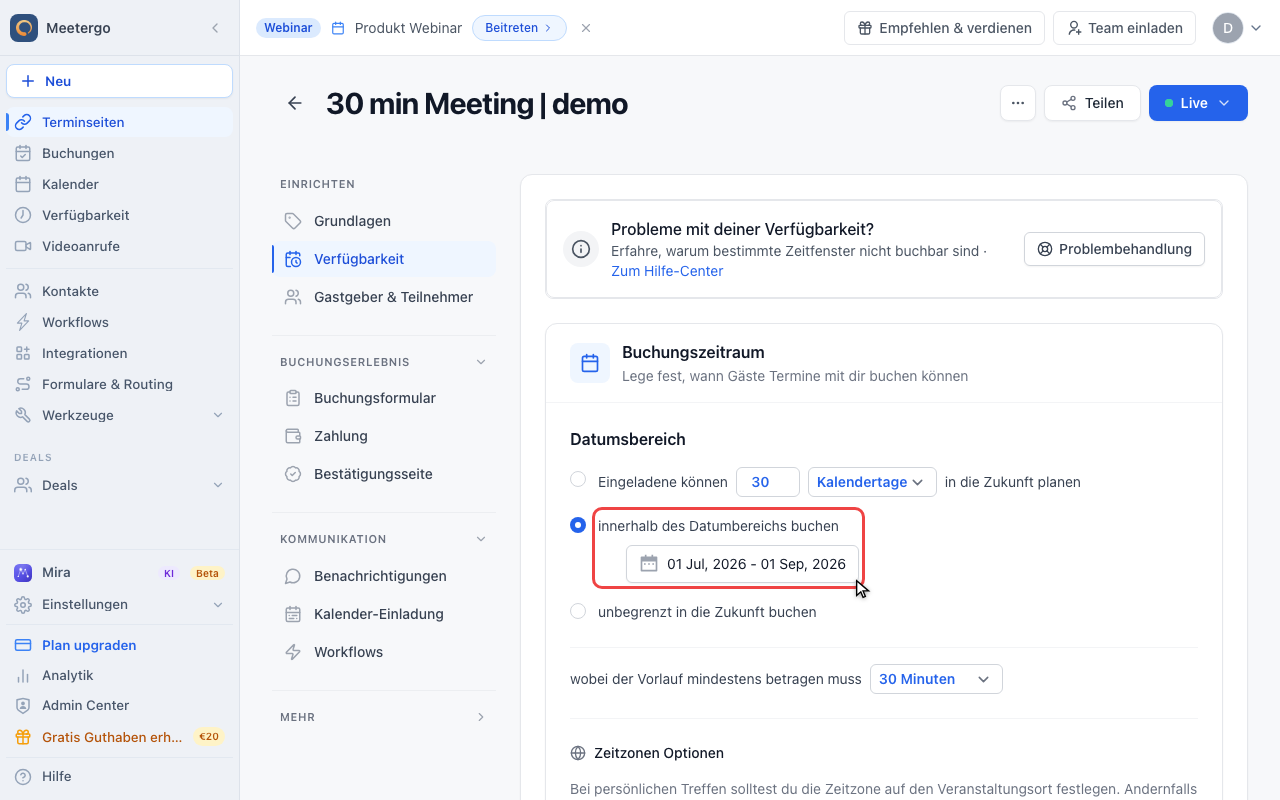
Task: Click the Grundlagen tag icon
Action: pos(293,221)
